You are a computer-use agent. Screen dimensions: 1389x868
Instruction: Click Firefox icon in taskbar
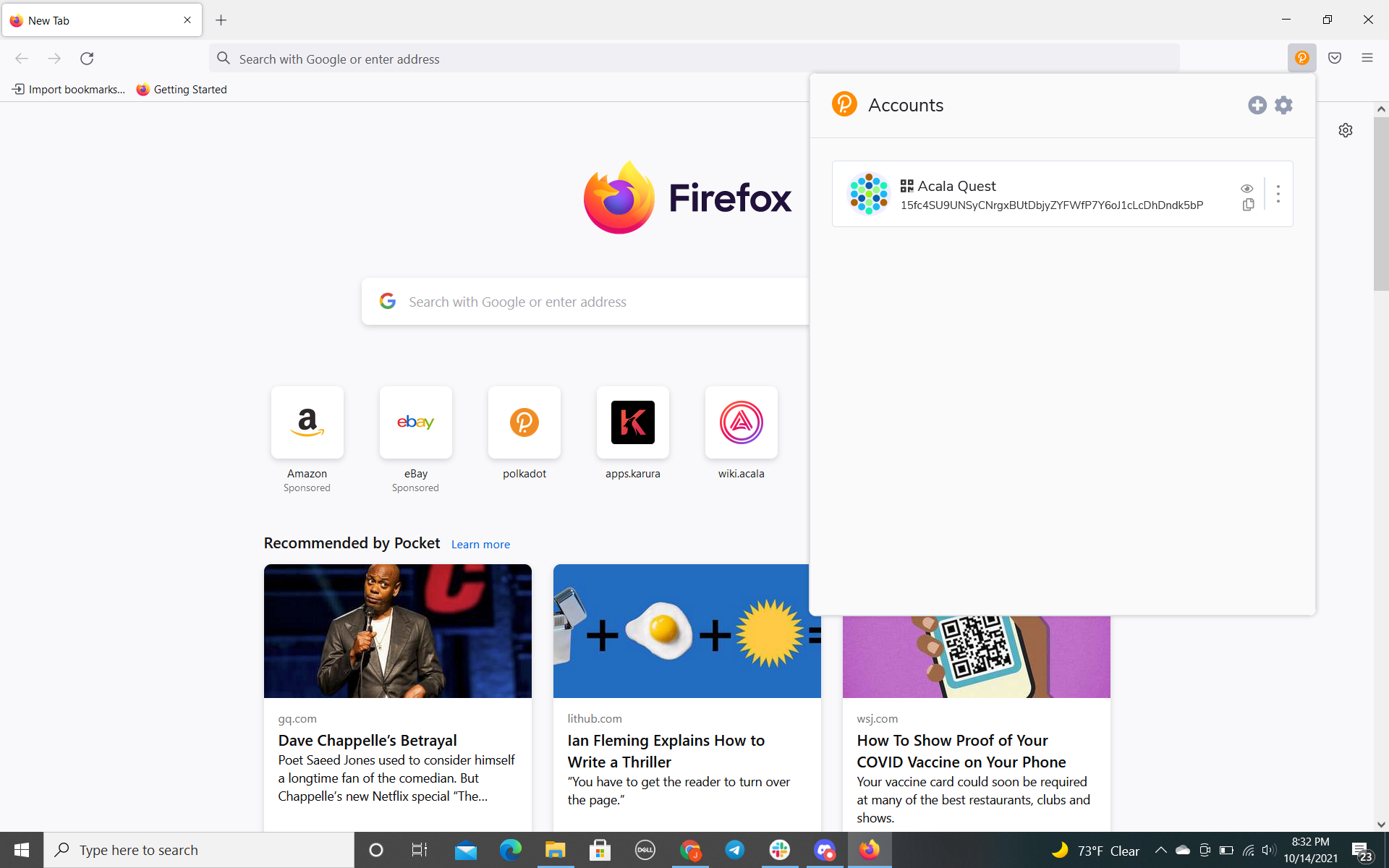(x=869, y=850)
